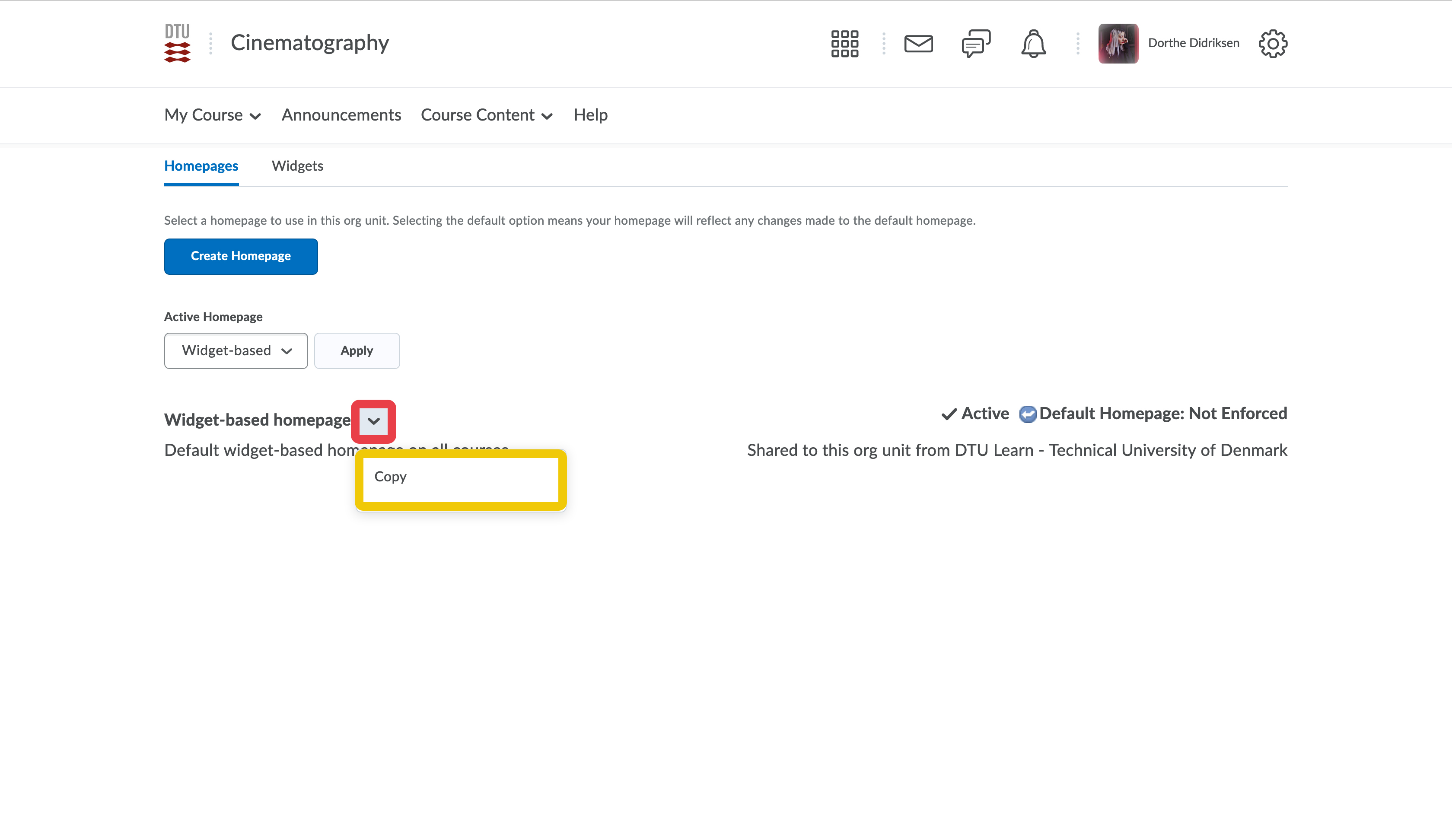Click the Cinematography course title

pyautogui.click(x=309, y=43)
